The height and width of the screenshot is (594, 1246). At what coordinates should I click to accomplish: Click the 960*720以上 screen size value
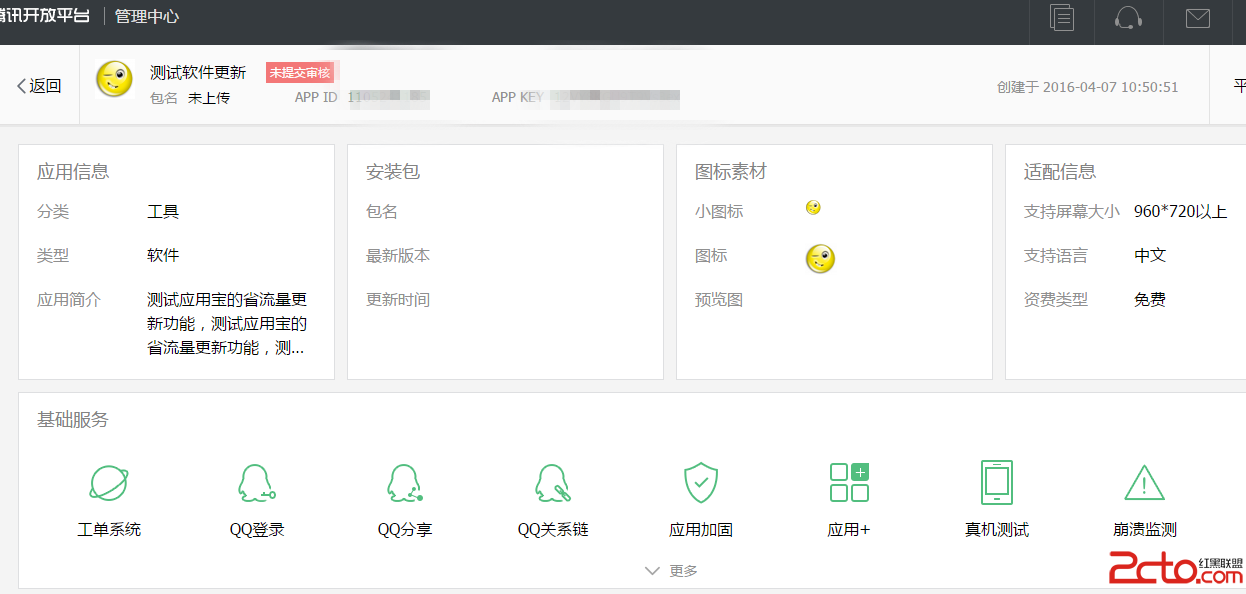tap(1180, 212)
